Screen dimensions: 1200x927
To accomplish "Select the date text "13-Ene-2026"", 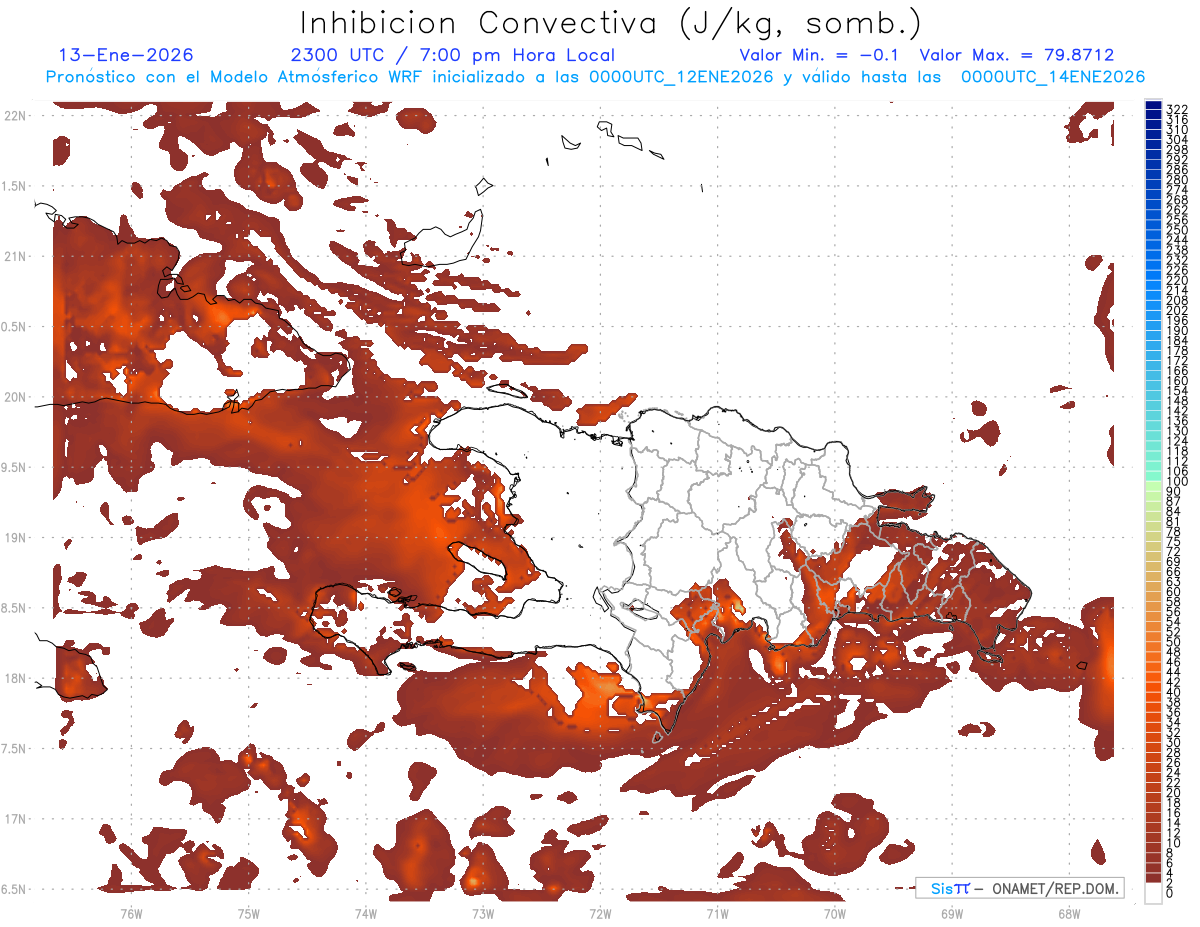I will click(126, 55).
